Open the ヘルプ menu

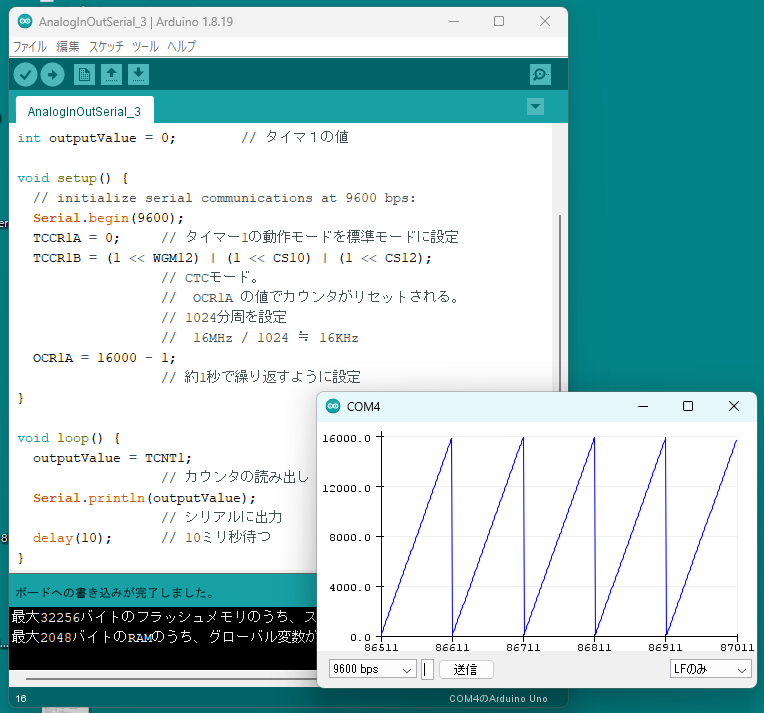pyautogui.click(x=181, y=47)
